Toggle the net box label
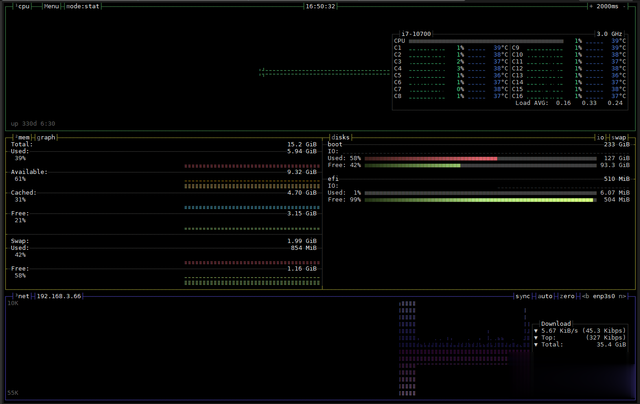Screen dimensions: 640x404 point(23,296)
